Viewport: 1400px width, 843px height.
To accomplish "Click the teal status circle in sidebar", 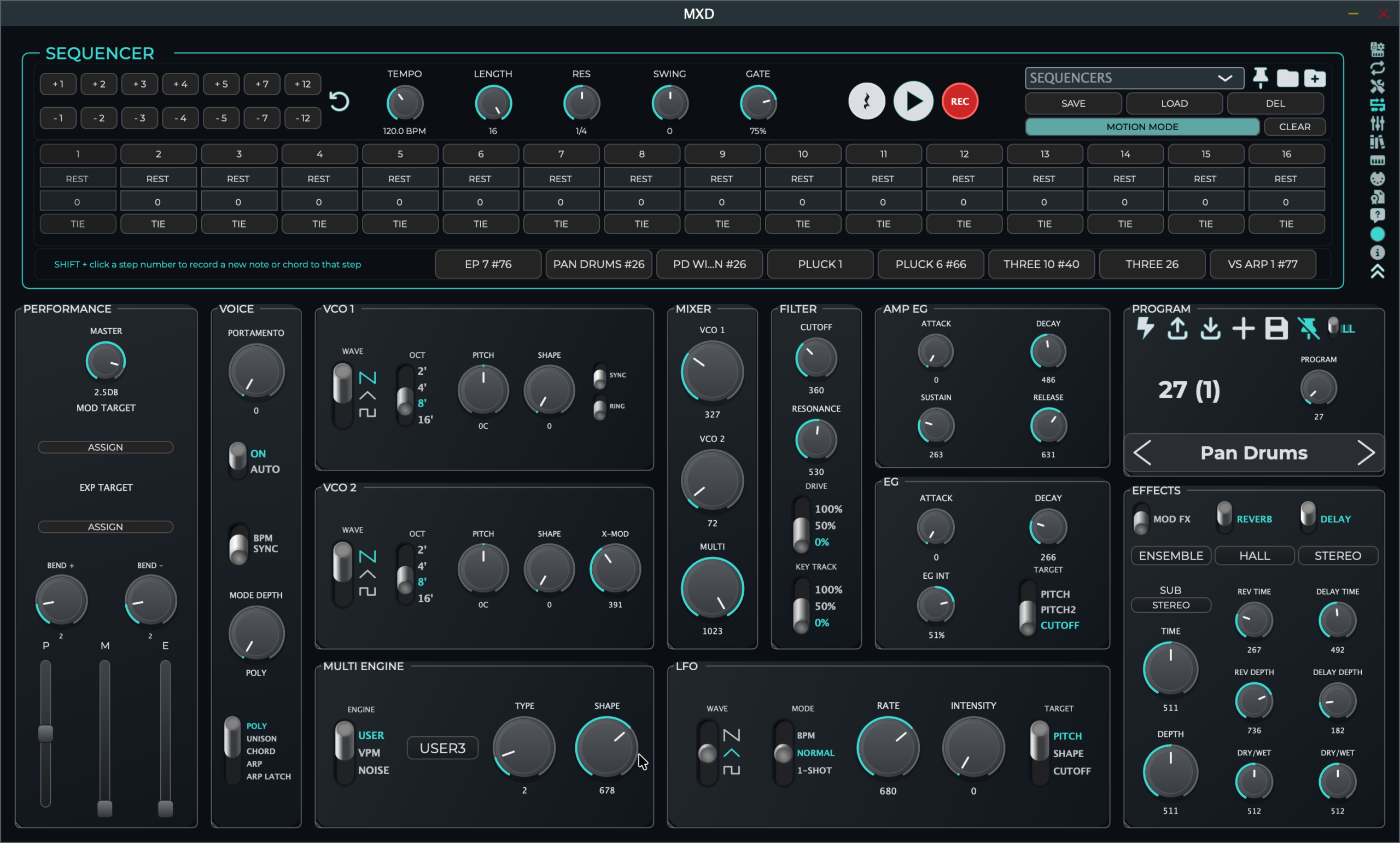I will pos(1376,234).
